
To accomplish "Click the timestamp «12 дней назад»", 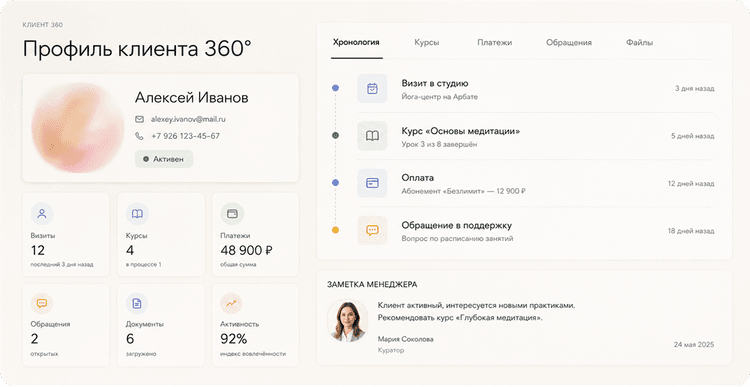I will (691, 183).
